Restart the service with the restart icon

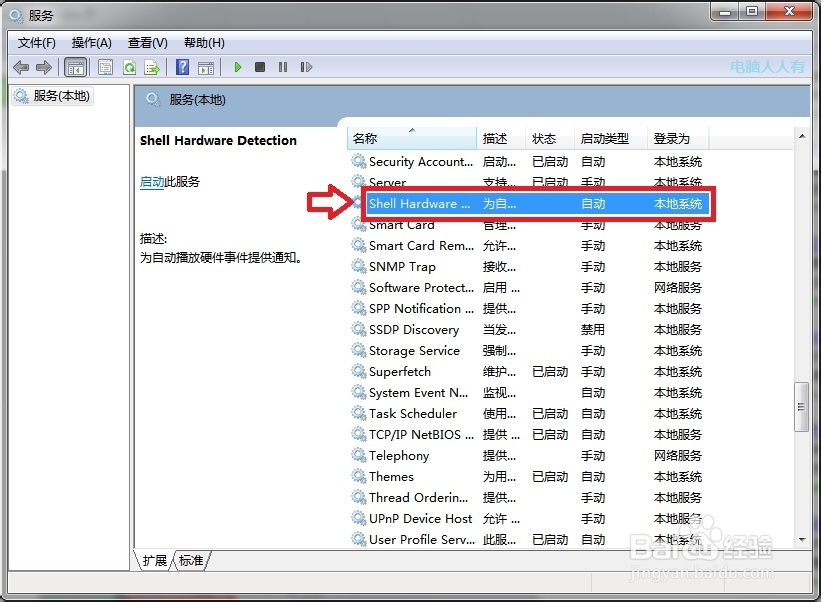[306, 66]
